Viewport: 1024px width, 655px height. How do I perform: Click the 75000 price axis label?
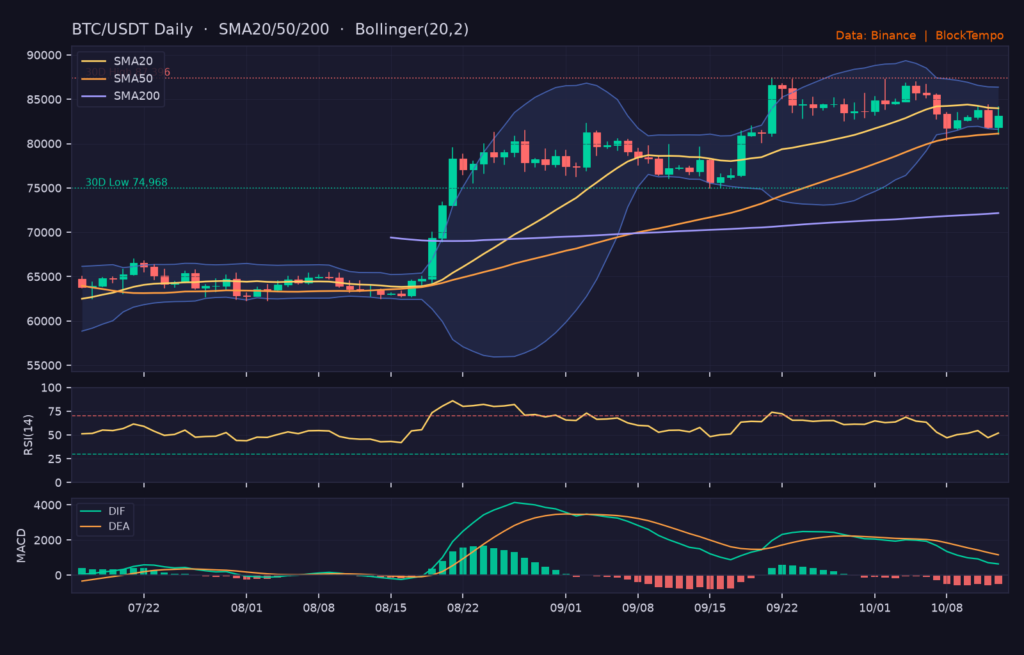[x=44, y=188]
